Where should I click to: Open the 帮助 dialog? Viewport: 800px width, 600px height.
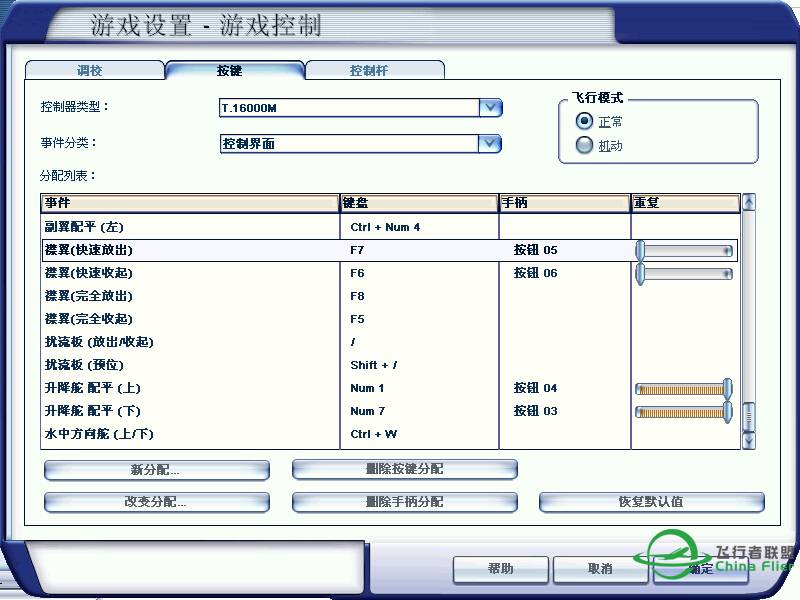pos(500,569)
